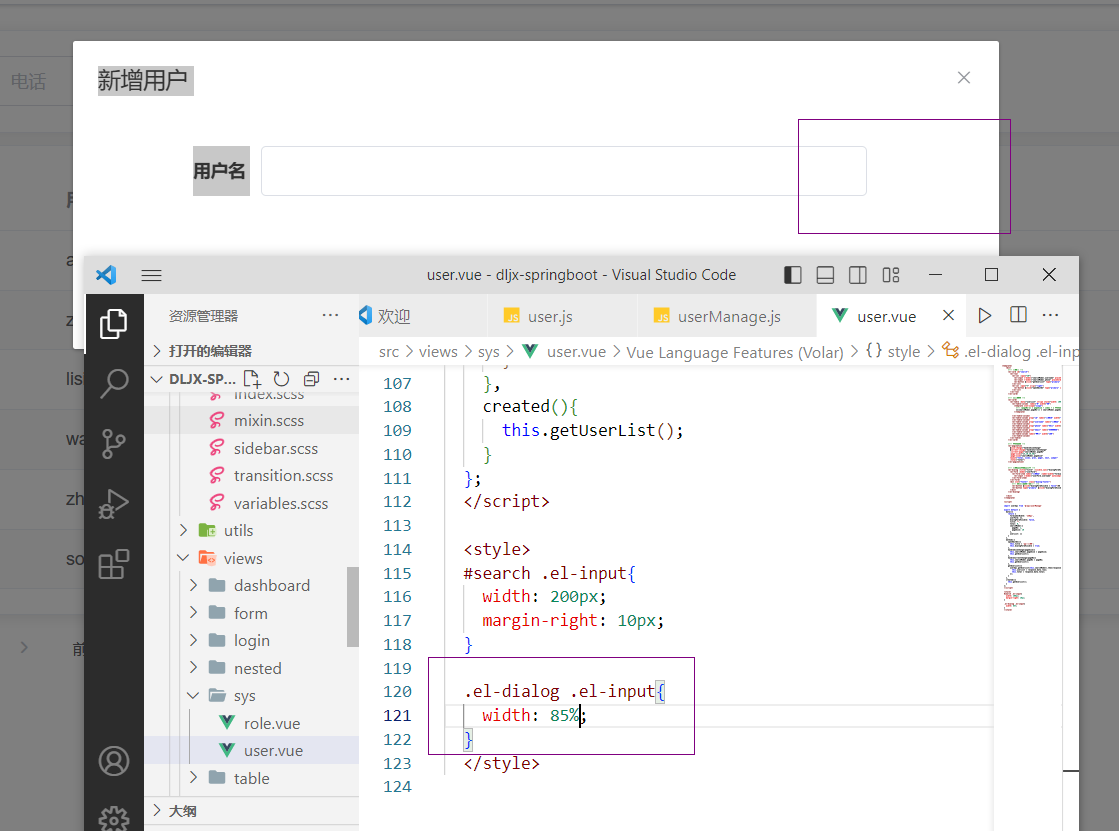Click New File icon in DLJX-SP header
Image resolution: width=1119 pixels, height=831 pixels.
click(252, 379)
